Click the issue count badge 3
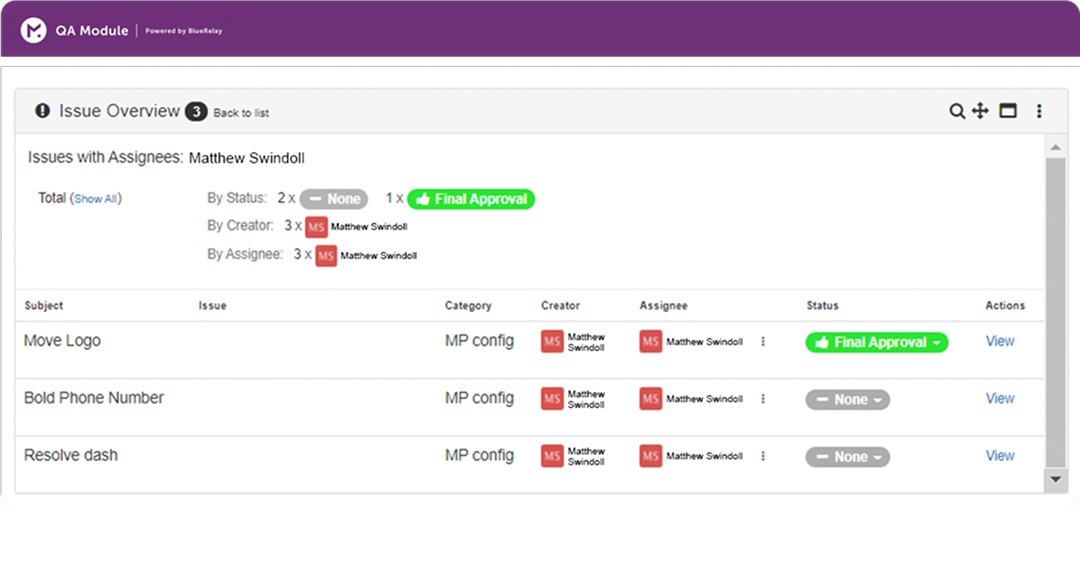1080x569 pixels. [196, 112]
